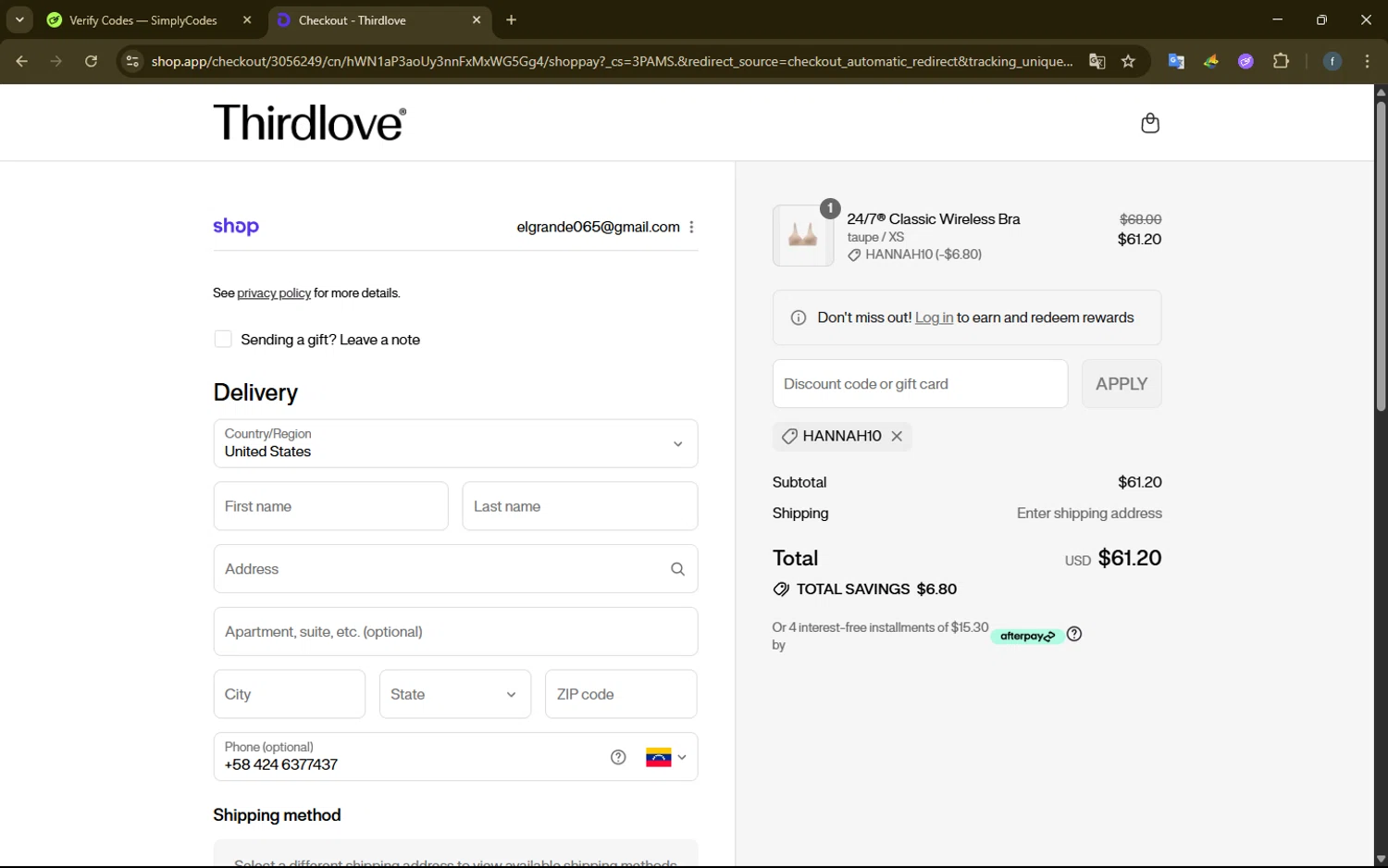Viewport: 1388px width, 868px height.
Task: Click the translate page icon in address bar
Action: click(1097, 61)
